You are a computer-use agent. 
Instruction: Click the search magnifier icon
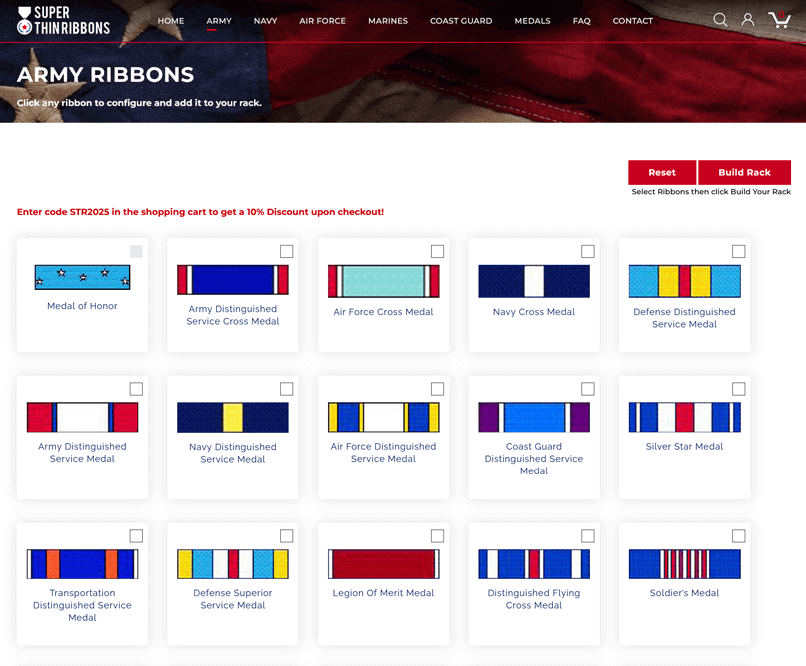[720, 20]
